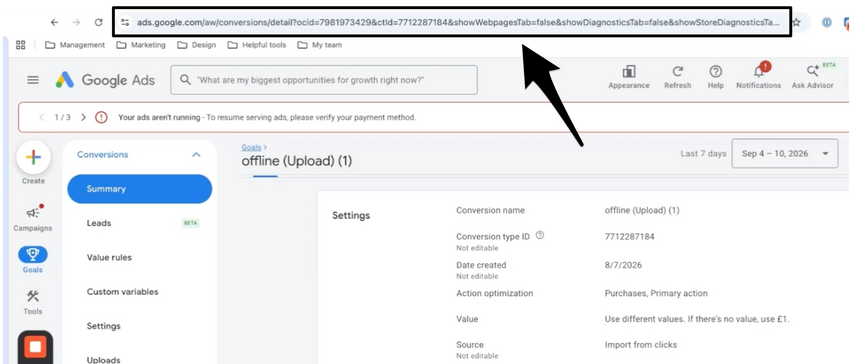This screenshot has width=850, height=364.
Task: Open Goals in the left rail
Action: 33,260
